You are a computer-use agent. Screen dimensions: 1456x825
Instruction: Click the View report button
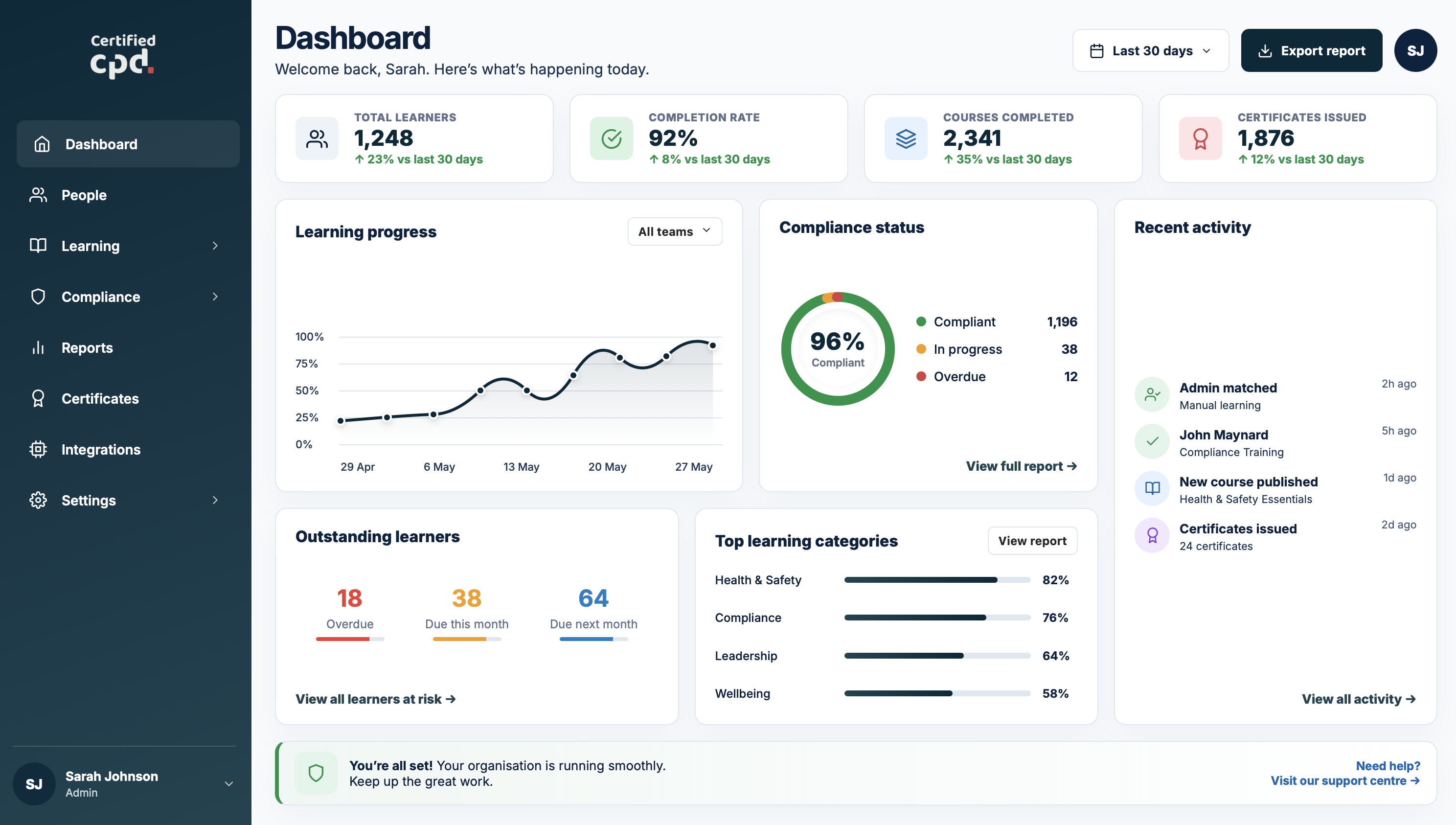tap(1032, 541)
